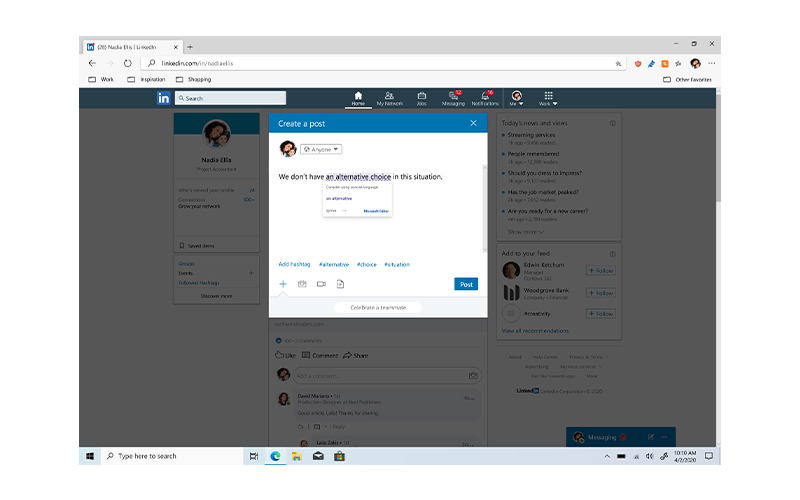This screenshot has width=800, height=500.
Task: Open Messaging in the top navigation
Action: [x=453, y=98]
